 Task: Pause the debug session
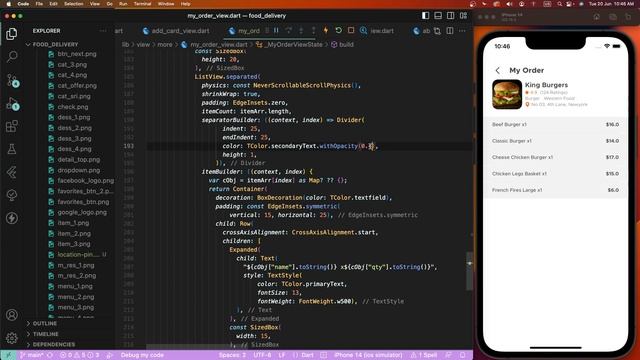coord(276,31)
